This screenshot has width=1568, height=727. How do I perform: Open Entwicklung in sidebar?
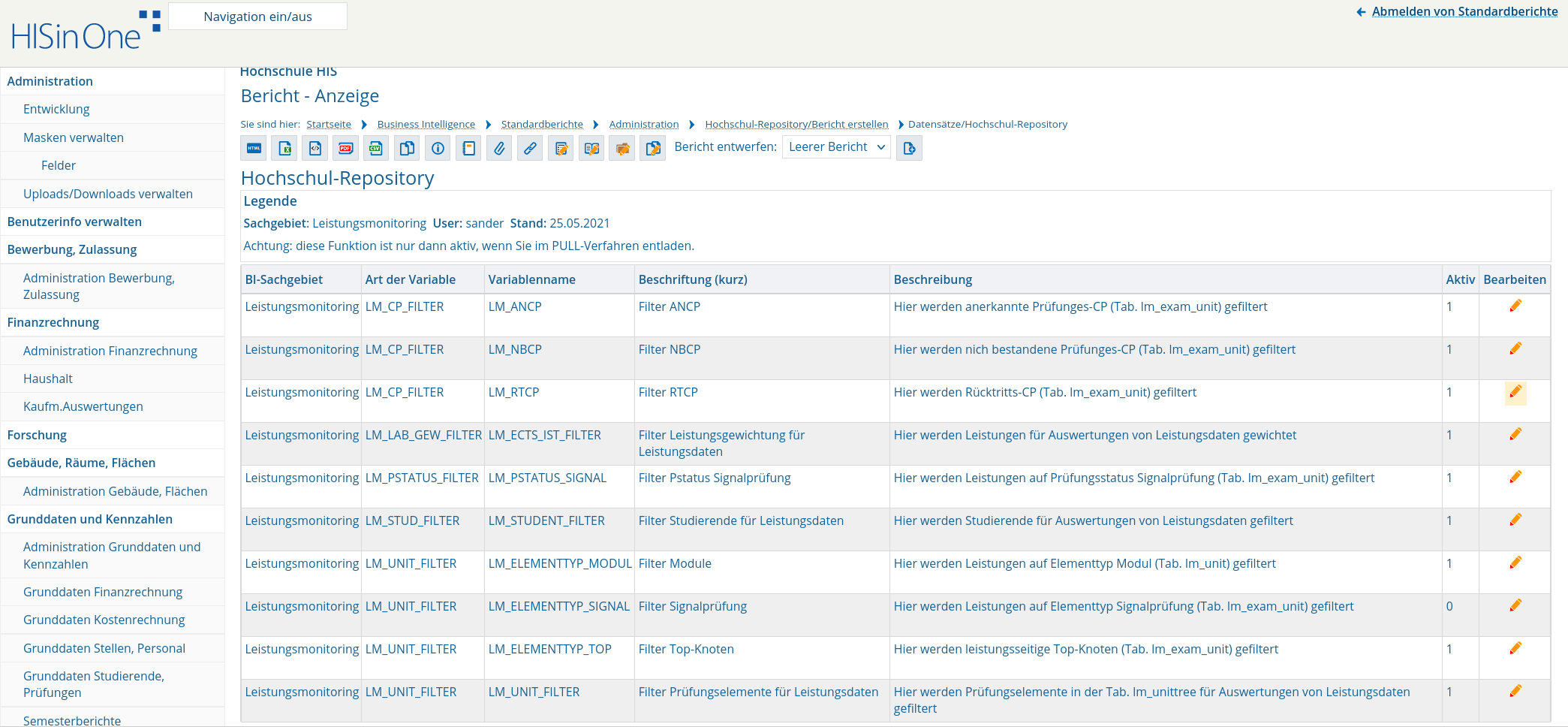point(113,109)
